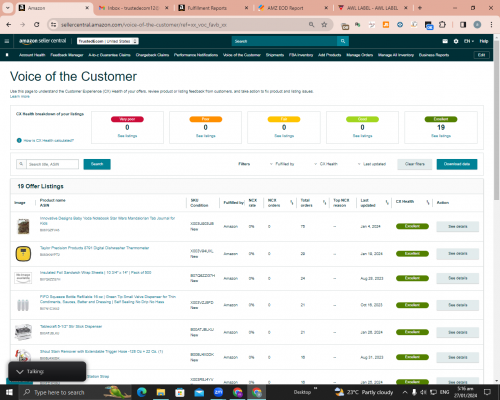Click the Search title, ASIN input field
The height and width of the screenshot is (400, 500).
coord(52,164)
